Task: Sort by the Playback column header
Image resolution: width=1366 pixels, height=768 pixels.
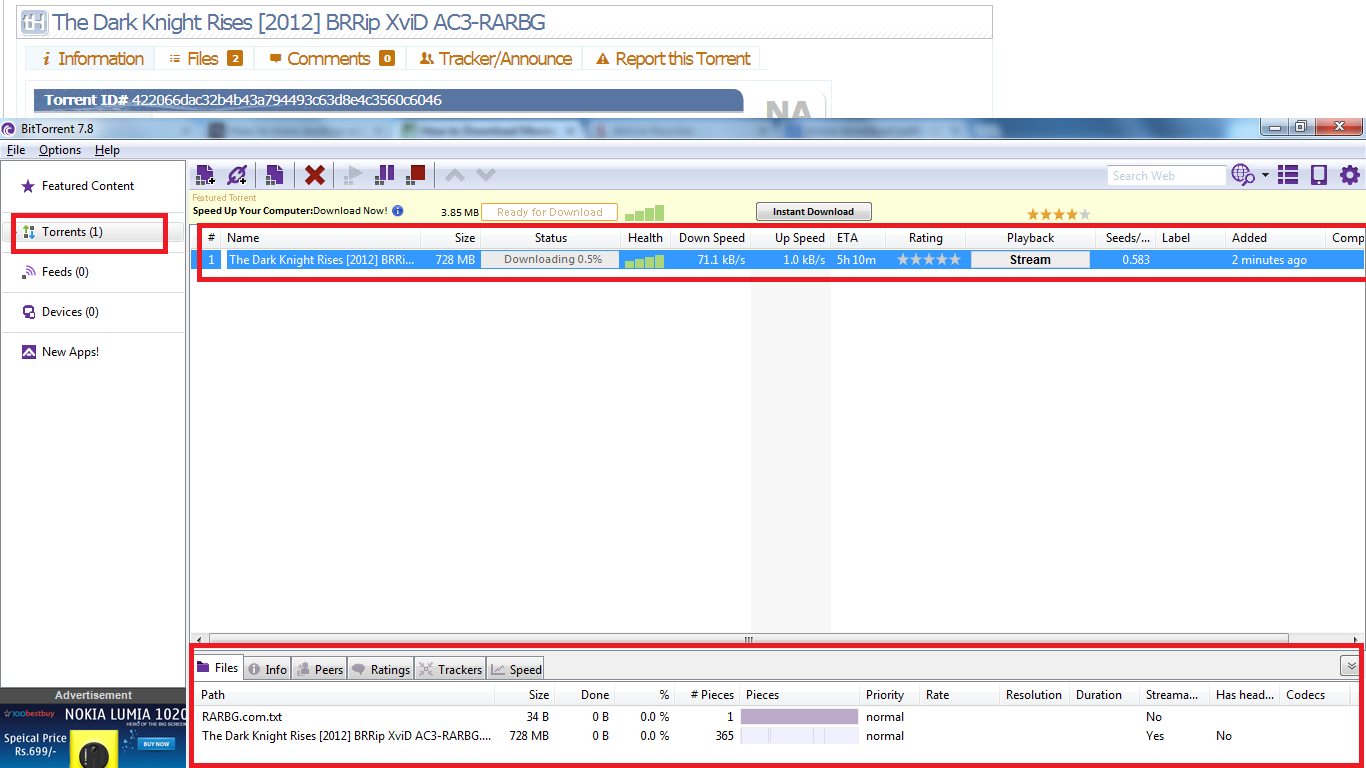Action: 1030,238
